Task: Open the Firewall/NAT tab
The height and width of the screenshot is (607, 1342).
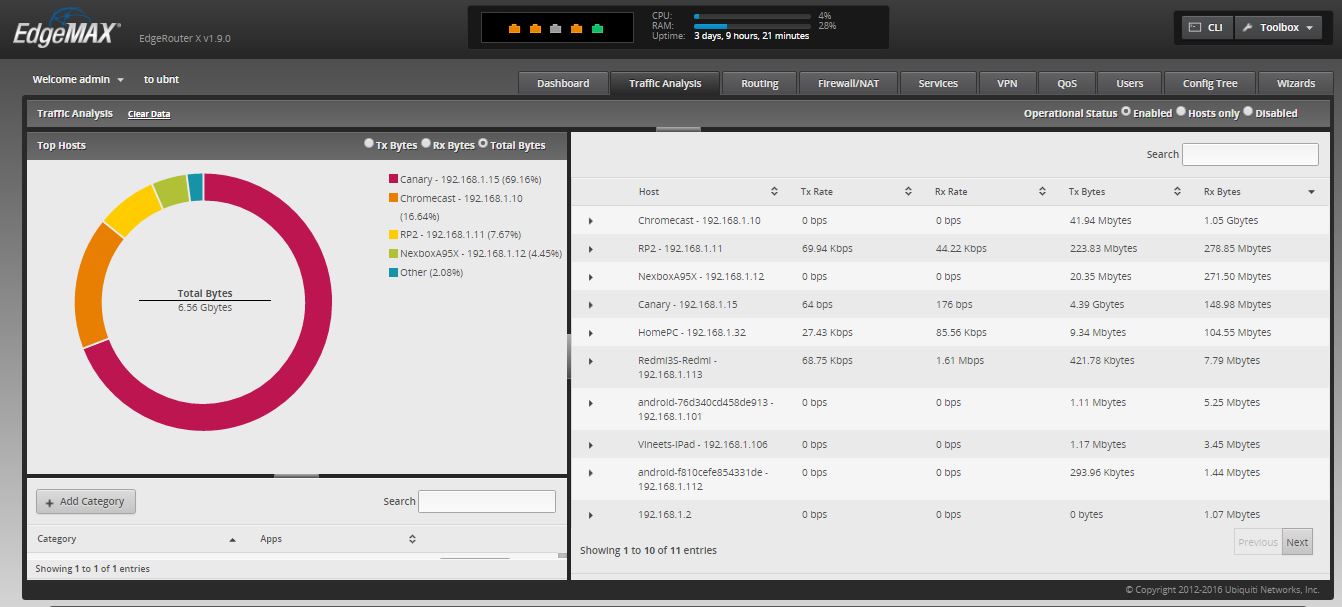Action: pyautogui.click(x=849, y=83)
